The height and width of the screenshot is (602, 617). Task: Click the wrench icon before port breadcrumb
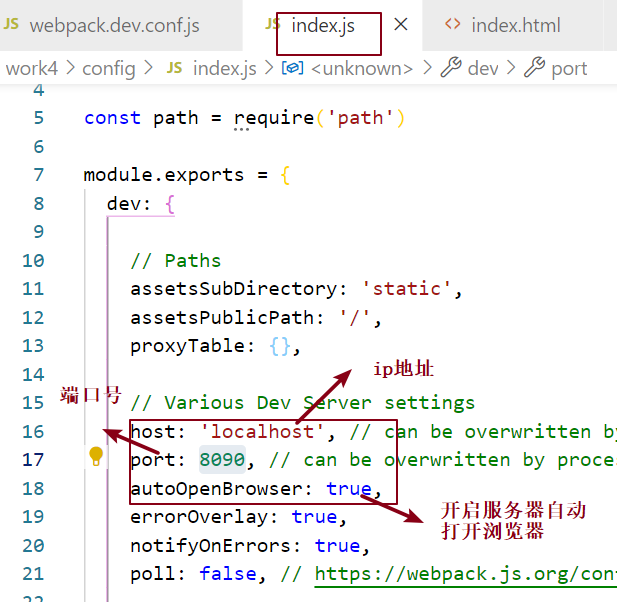click(x=534, y=68)
